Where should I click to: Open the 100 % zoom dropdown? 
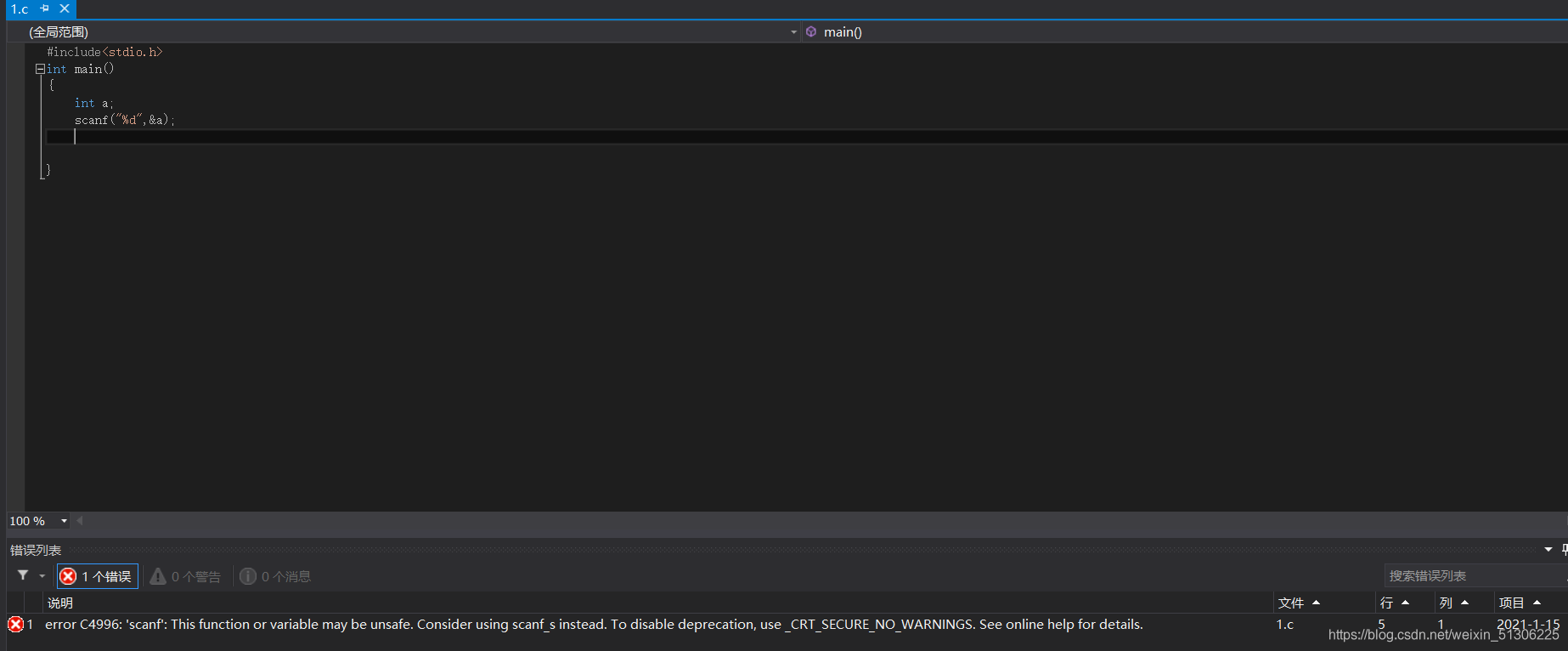pos(64,521)
